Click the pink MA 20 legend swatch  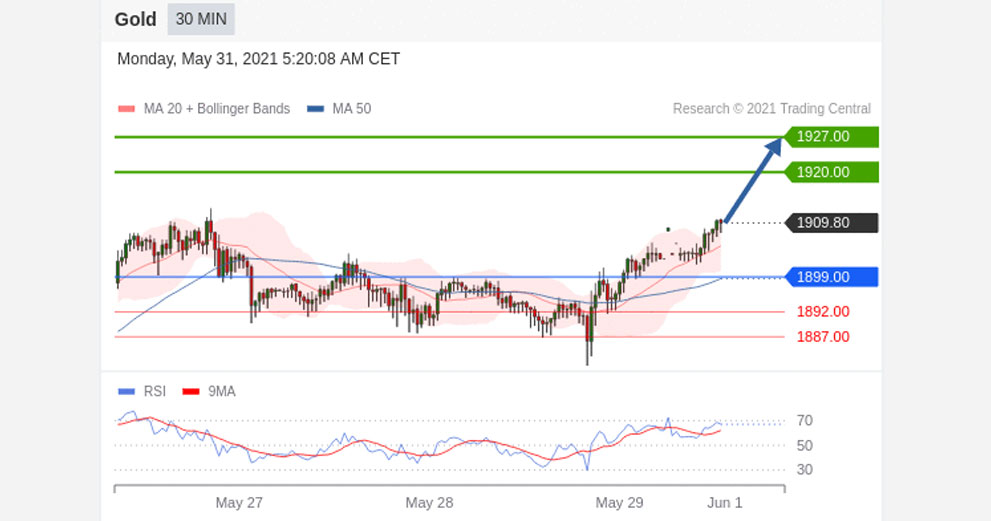(x=126, y=109)
